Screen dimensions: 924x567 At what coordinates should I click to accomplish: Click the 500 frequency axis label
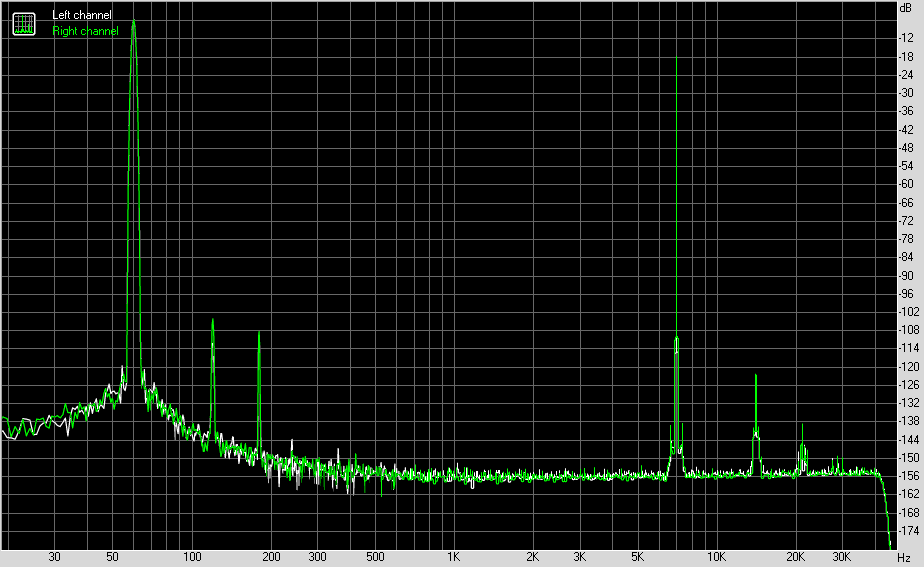[x=375, y=557]
